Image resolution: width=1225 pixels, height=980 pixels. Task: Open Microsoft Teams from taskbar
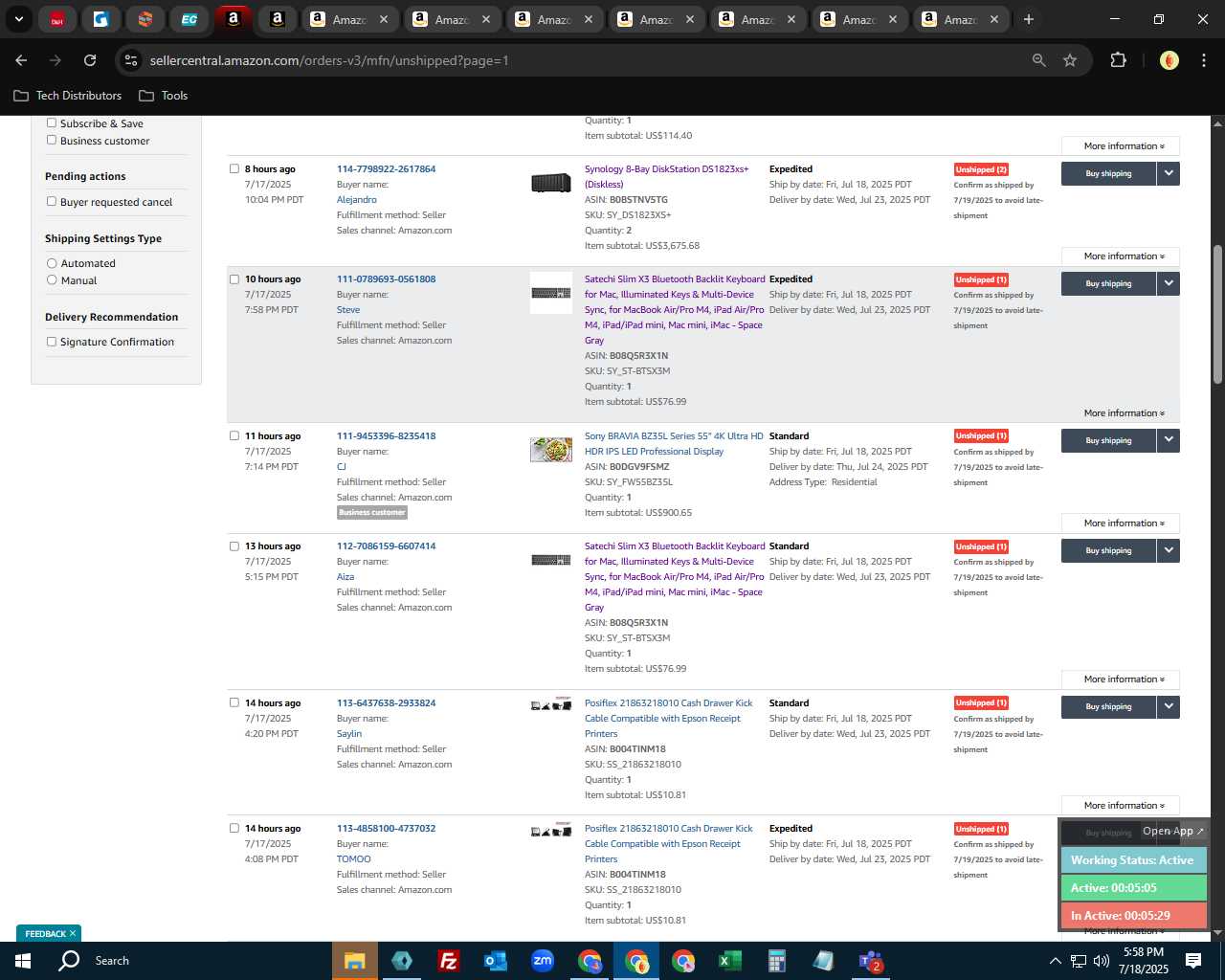pos(871,961)
